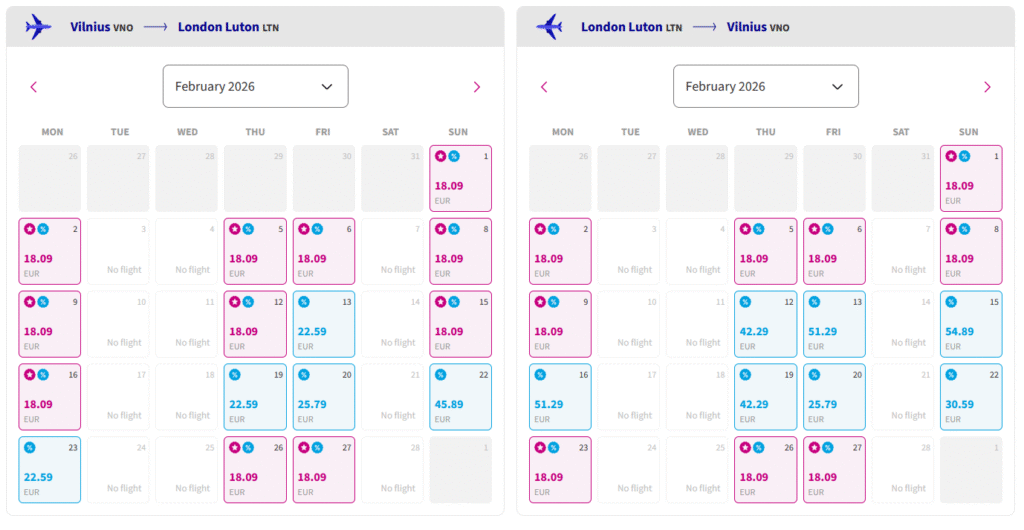Viewport: 1024px width, 530px height.
Task: Choose return February 16 at 51.29 EUR
Action: [560, 397]
